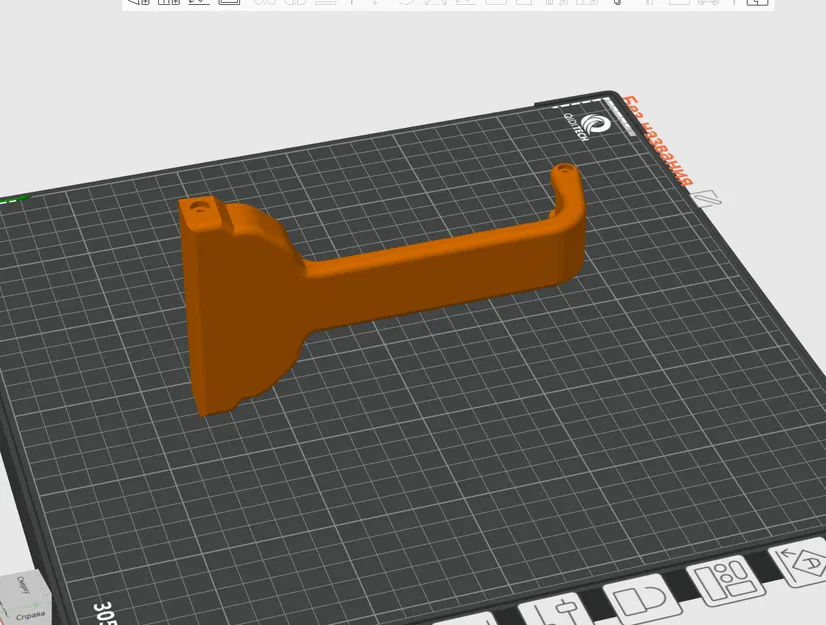Click the edit plate name pencil icon
The width and height of the screenshot is (826, 625).
pyautogui.click(x=706, y=199)
